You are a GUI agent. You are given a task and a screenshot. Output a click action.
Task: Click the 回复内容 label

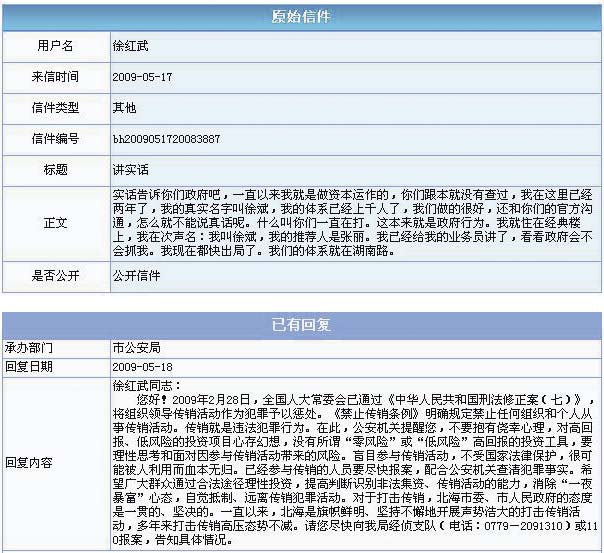30,463
